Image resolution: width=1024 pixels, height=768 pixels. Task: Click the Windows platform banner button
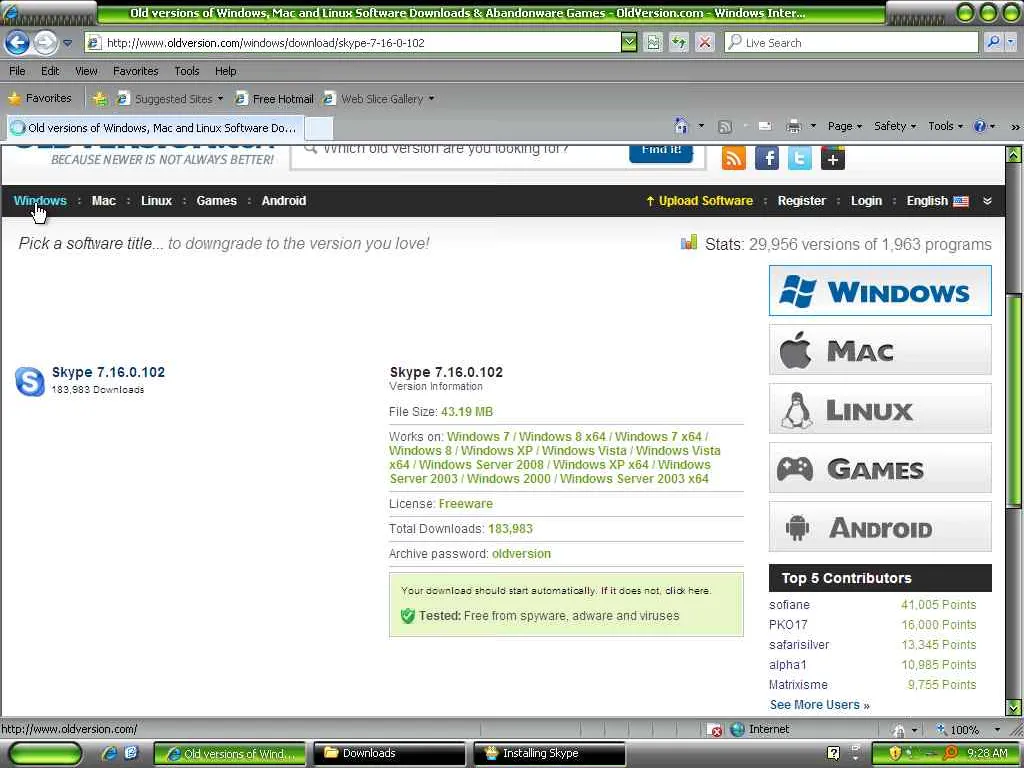point(880,291)
